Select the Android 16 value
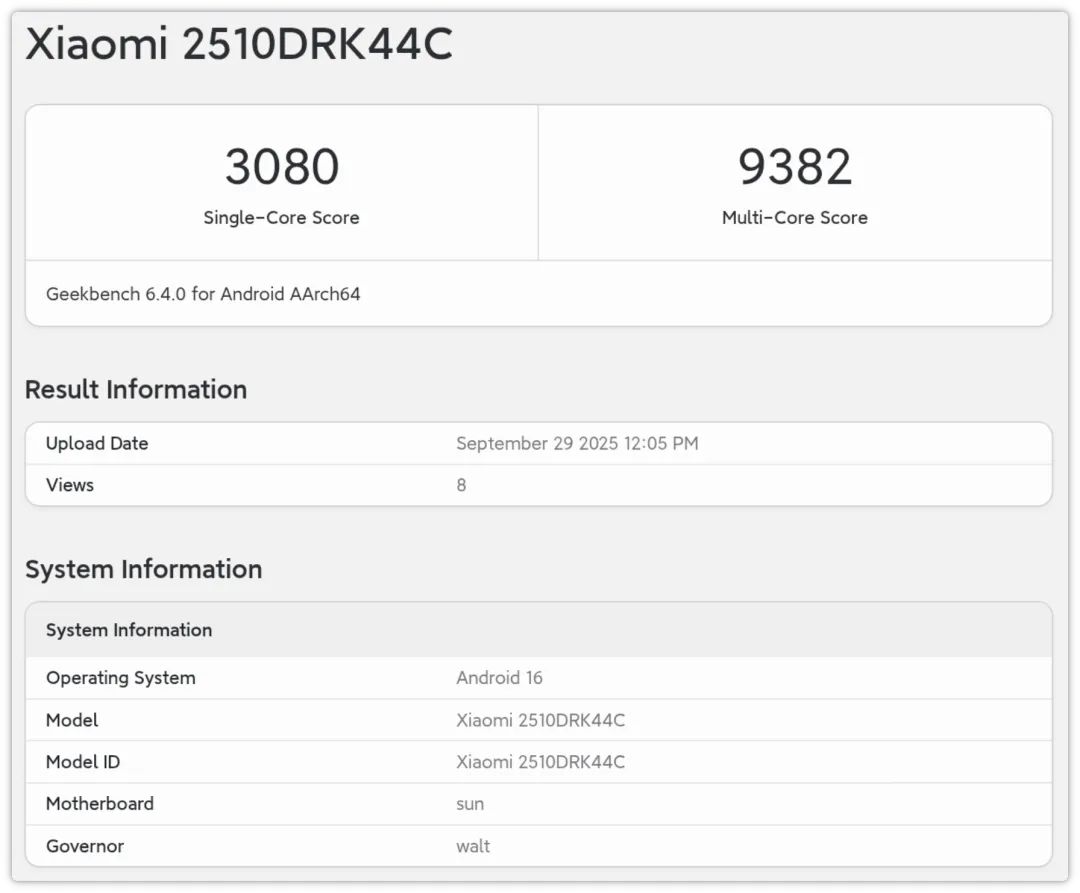 (x=499, y=678)
